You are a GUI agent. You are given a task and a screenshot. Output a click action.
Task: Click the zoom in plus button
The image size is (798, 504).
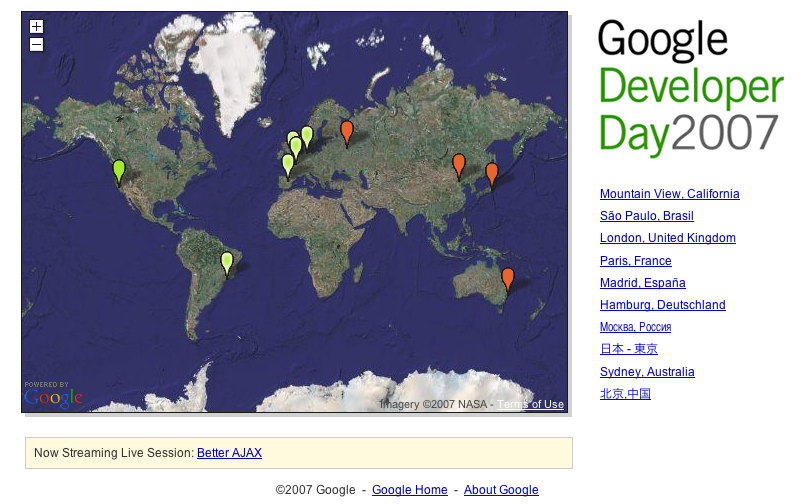tap(36, 27)
